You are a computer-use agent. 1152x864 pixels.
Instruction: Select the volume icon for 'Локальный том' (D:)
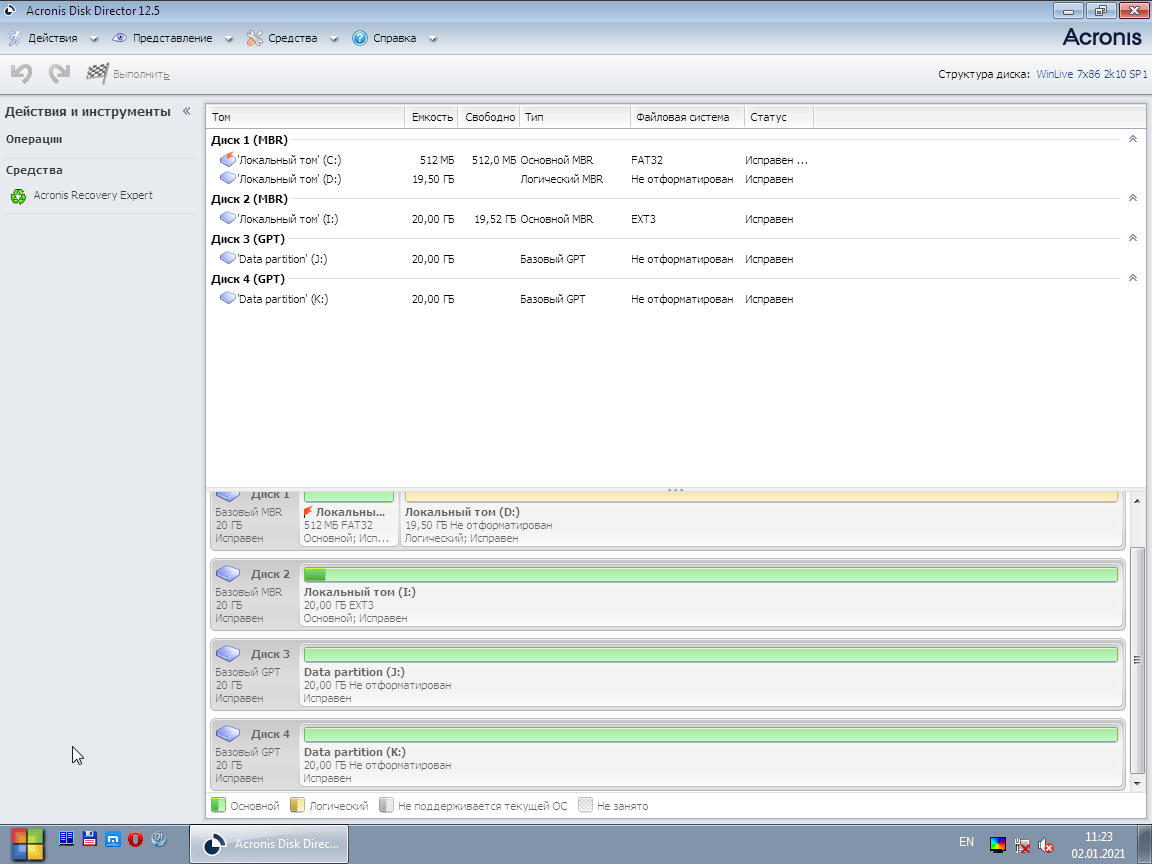228,179
